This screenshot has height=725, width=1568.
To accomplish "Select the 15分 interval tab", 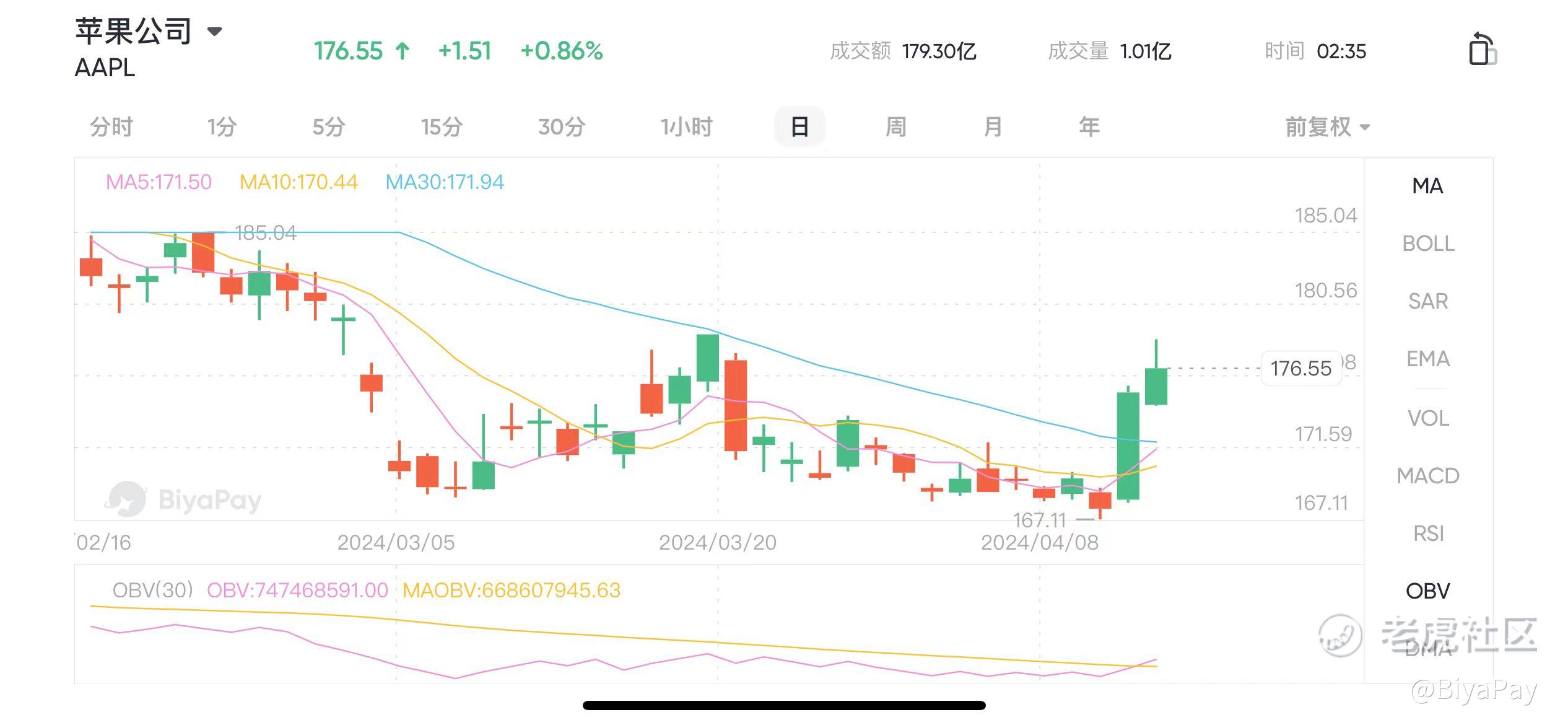I will click(442, 127).
